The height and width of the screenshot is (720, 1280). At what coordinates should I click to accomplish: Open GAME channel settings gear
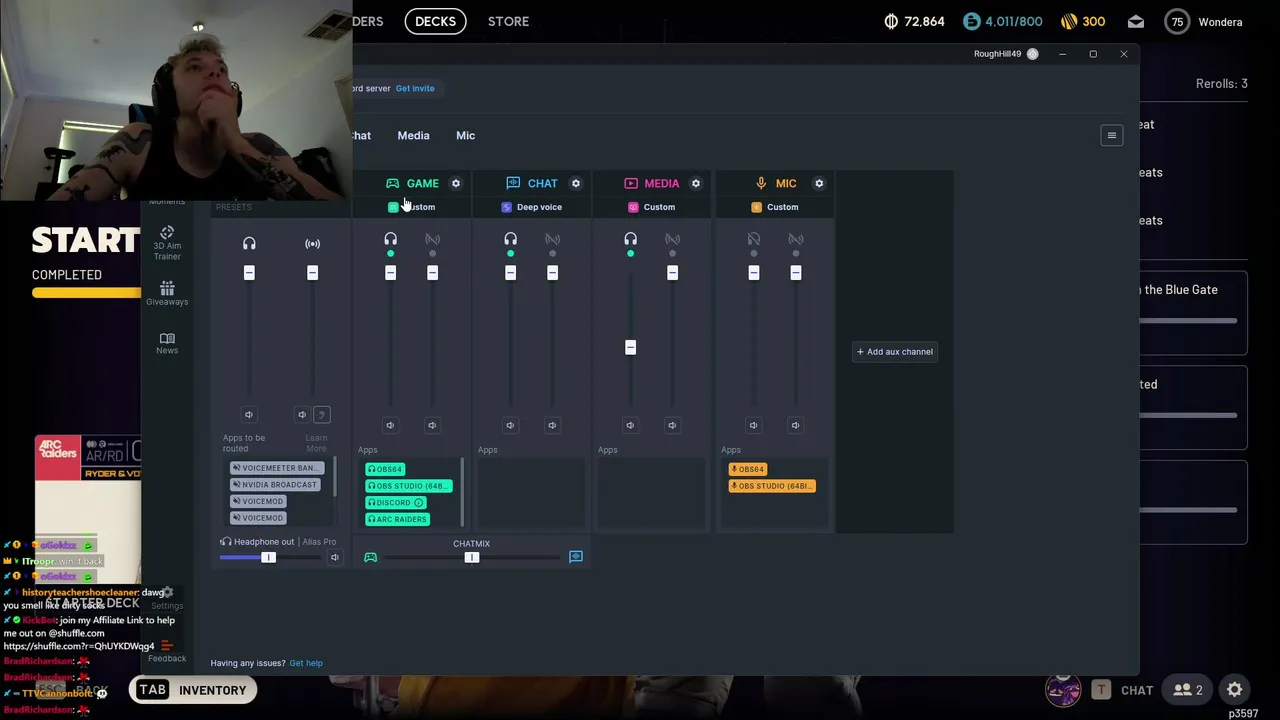point(456,183)
